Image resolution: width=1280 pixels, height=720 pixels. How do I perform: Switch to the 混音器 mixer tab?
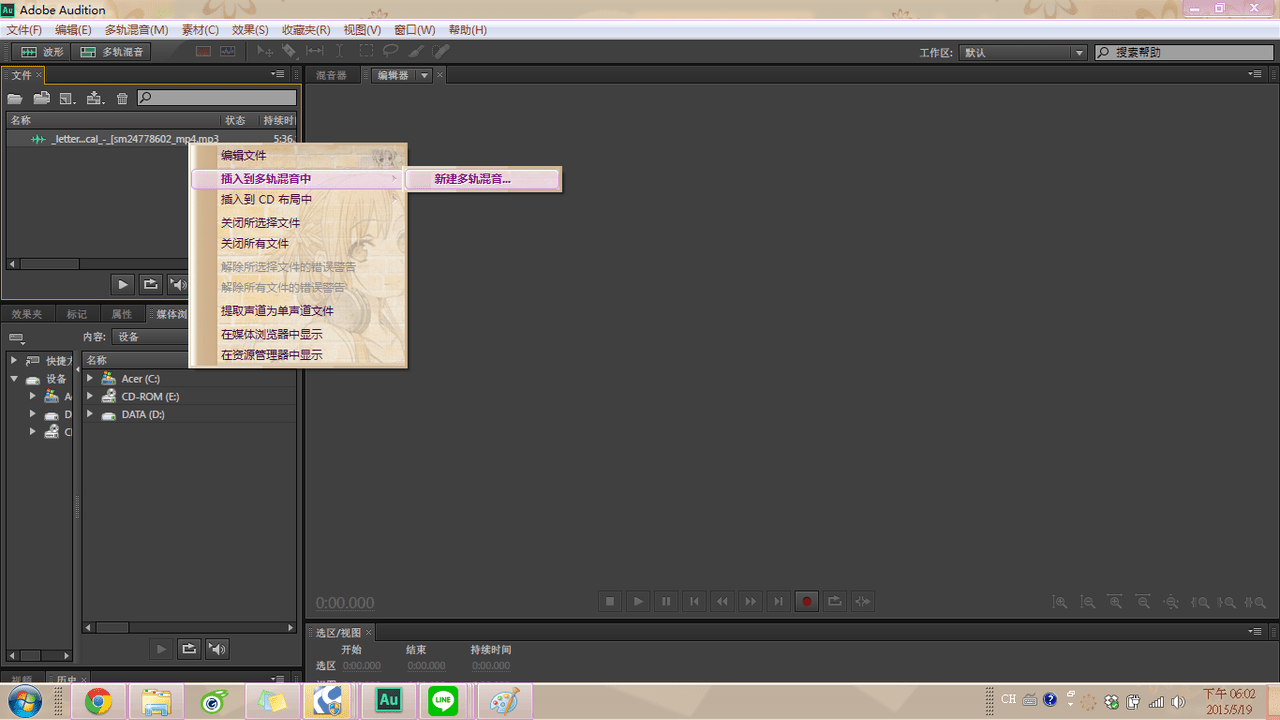[x=331, y=75]
